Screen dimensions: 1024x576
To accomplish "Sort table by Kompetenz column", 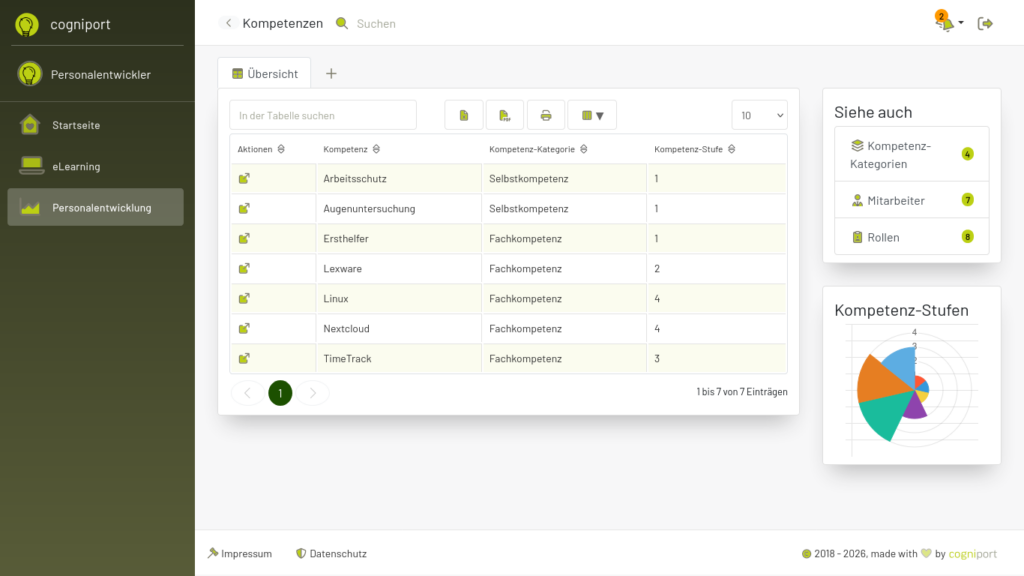I will point(376,150).
